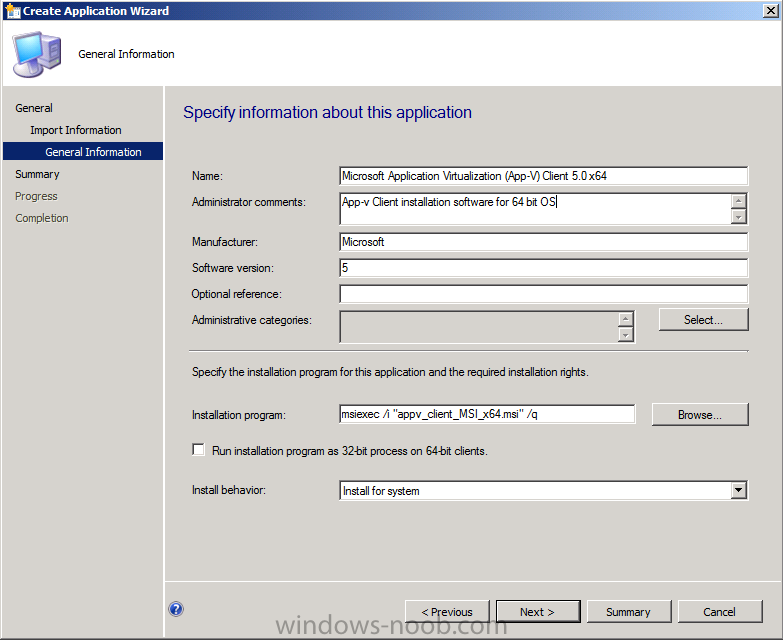This screenshot has width=783, height=640.
Task: Click into the Name field
Action: [x=543, y=176]
